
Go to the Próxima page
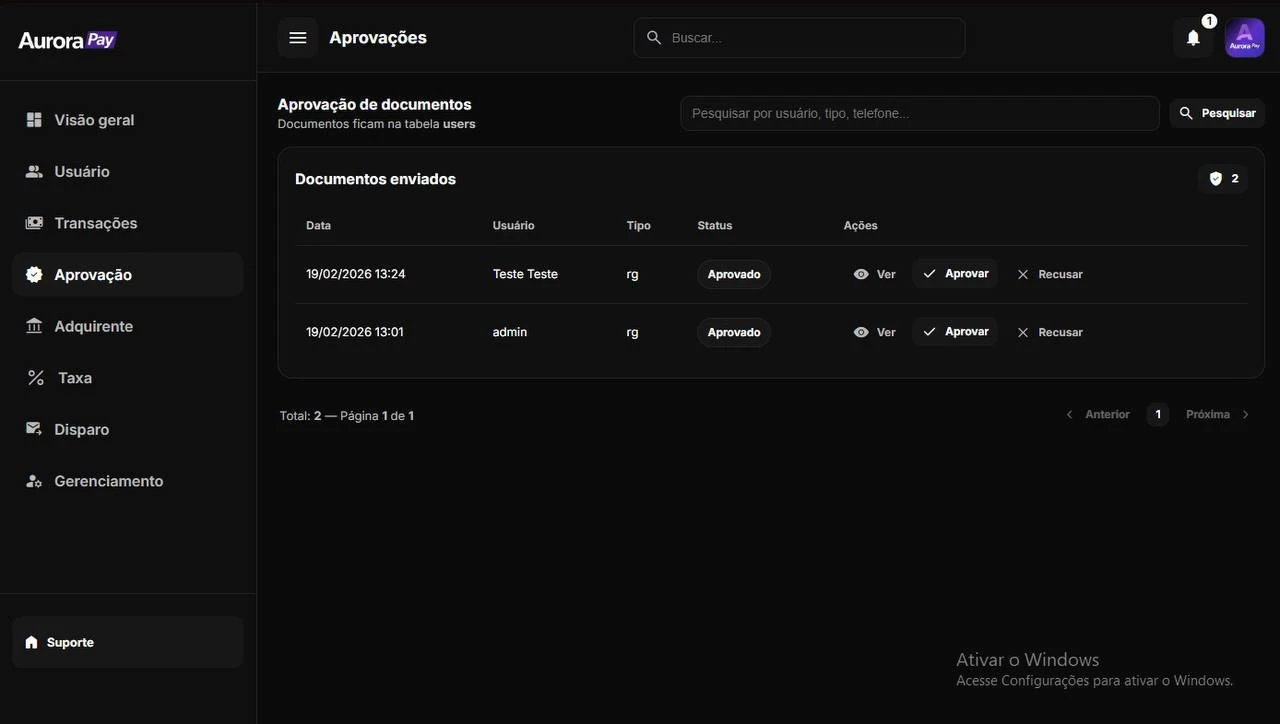[1217, 414]
